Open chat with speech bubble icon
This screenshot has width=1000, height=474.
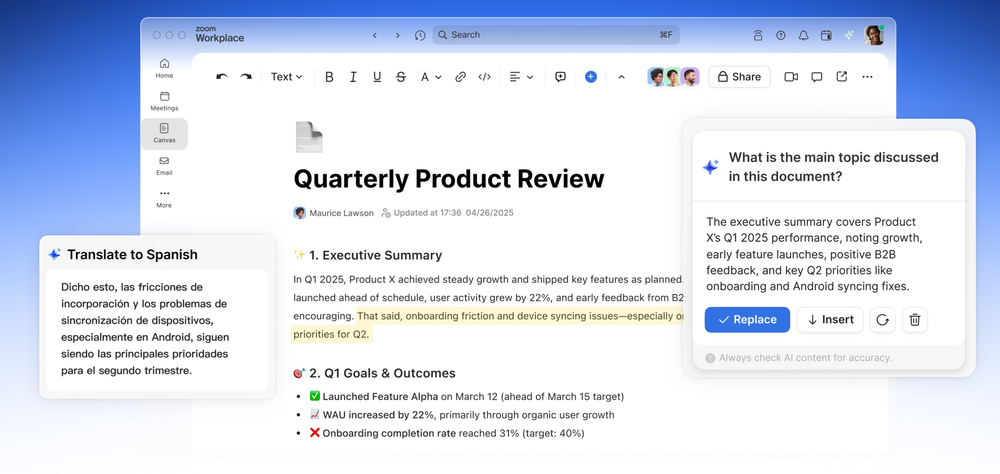pos(816,77)
